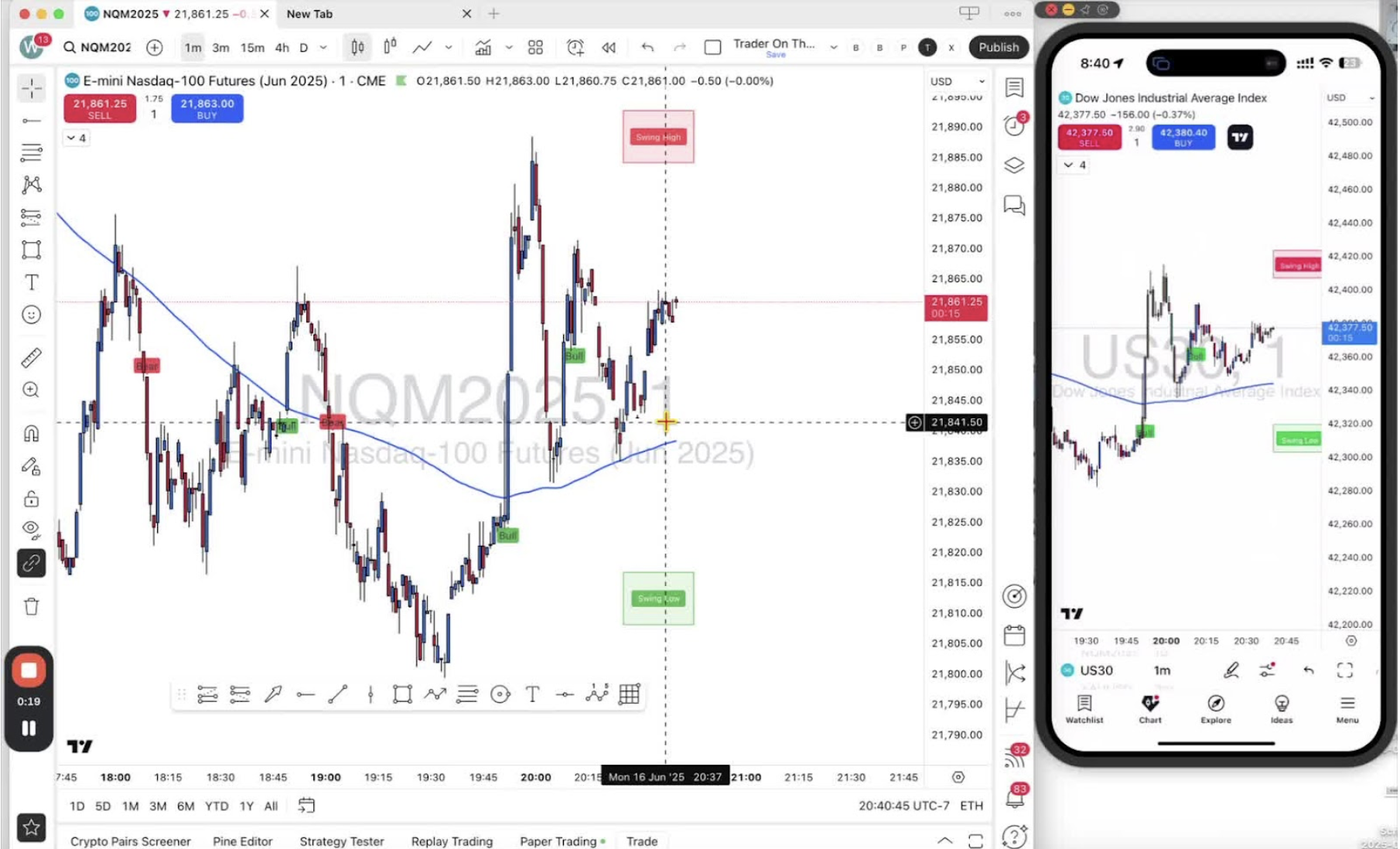Click the 21,863.00 BUY button
The width and height of the screenshot is (1400, 849).
tap(207, 108)
